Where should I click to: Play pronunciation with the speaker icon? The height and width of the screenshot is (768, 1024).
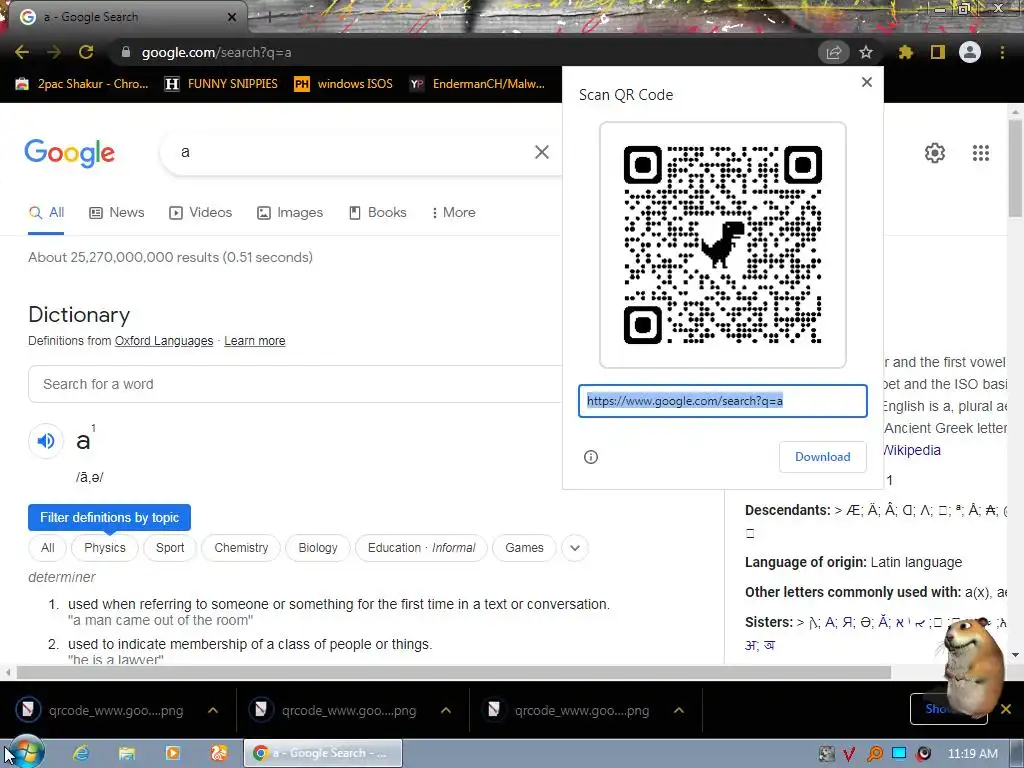click(x=46, y=441)
